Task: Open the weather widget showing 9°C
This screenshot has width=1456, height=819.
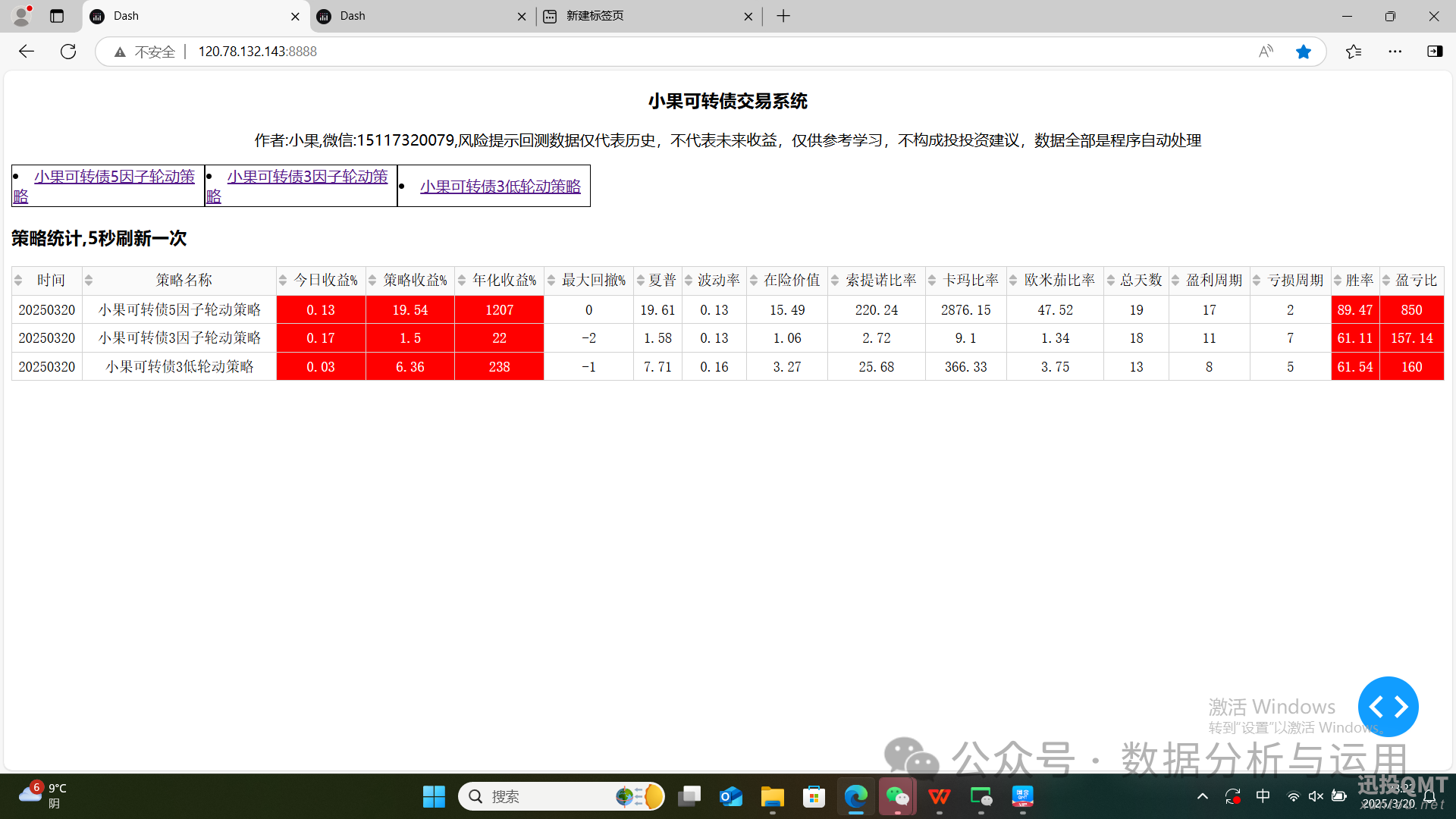Action: (43, 795)
